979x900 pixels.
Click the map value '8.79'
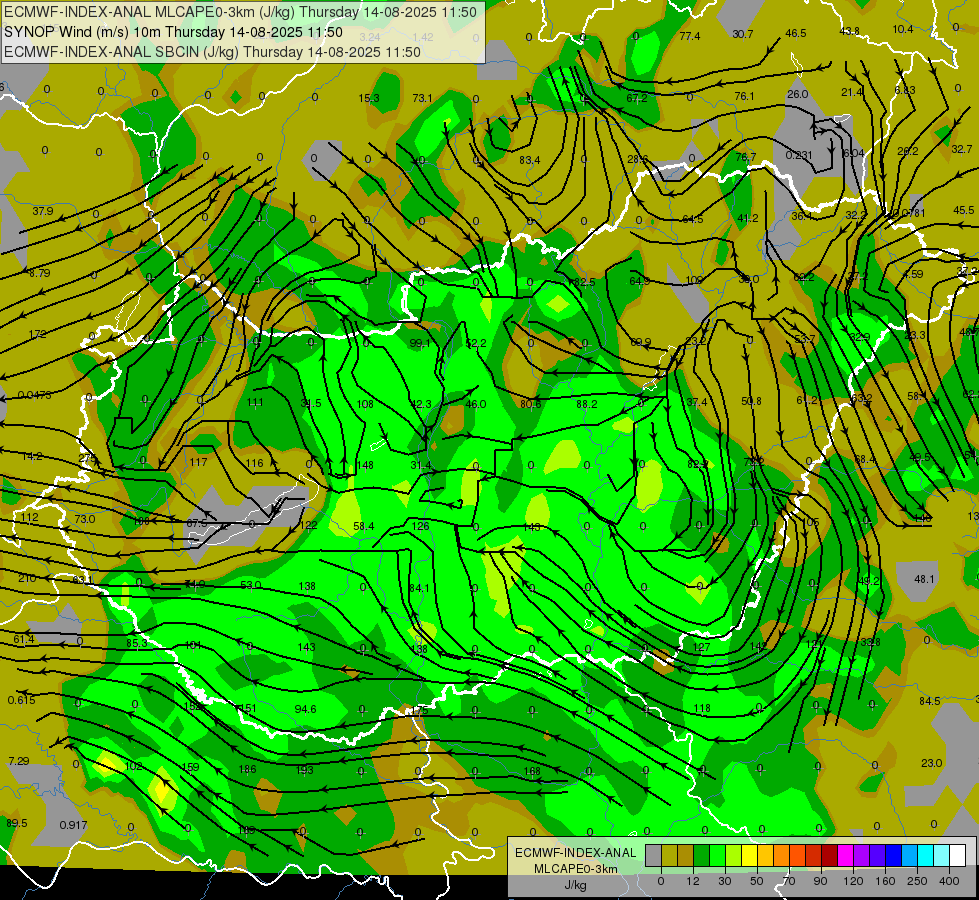pyautogui.click(x=39, y=273)
